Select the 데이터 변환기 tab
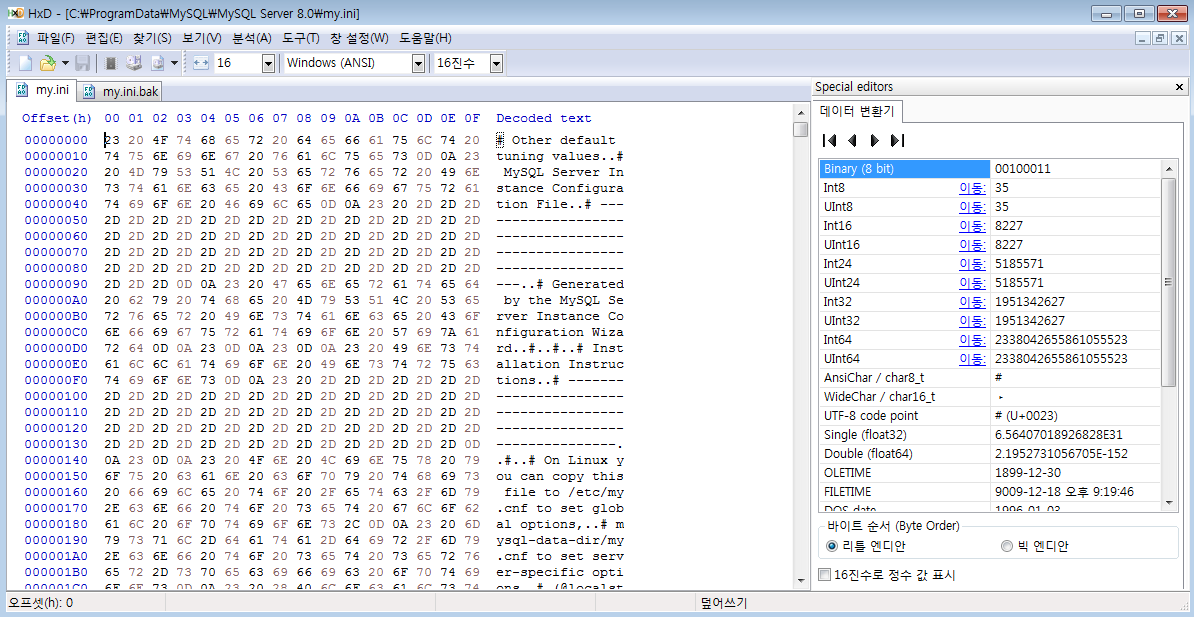1194x617 pixels. coord(858,111)
